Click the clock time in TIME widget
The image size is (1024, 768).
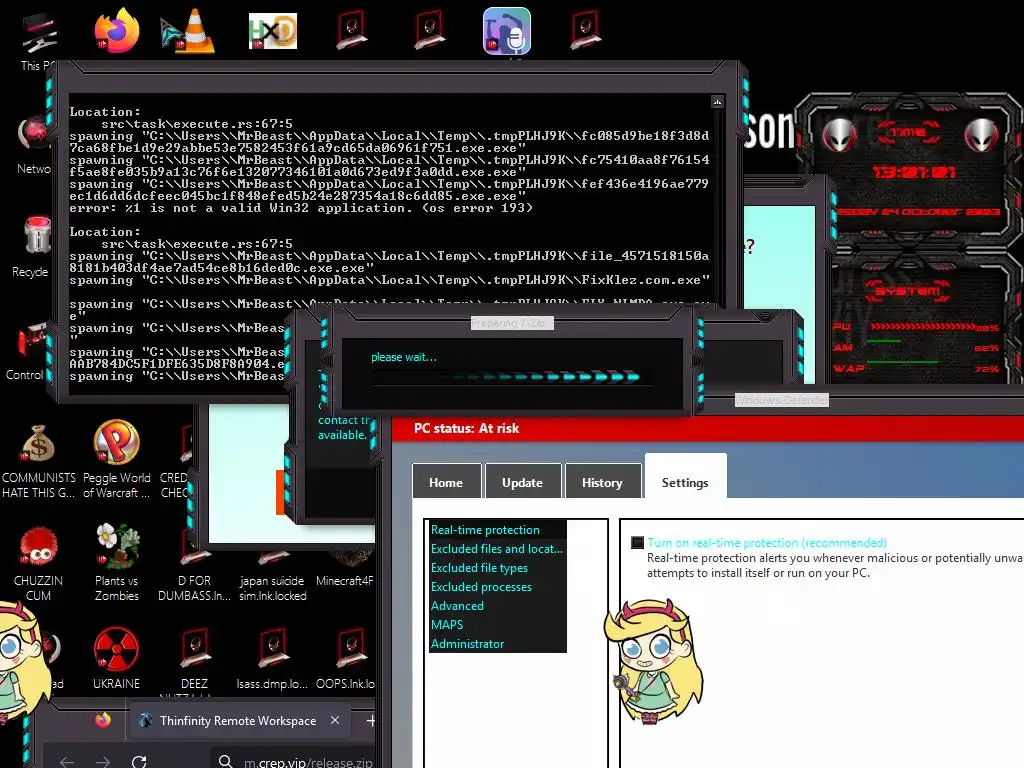tap(914, 172)
